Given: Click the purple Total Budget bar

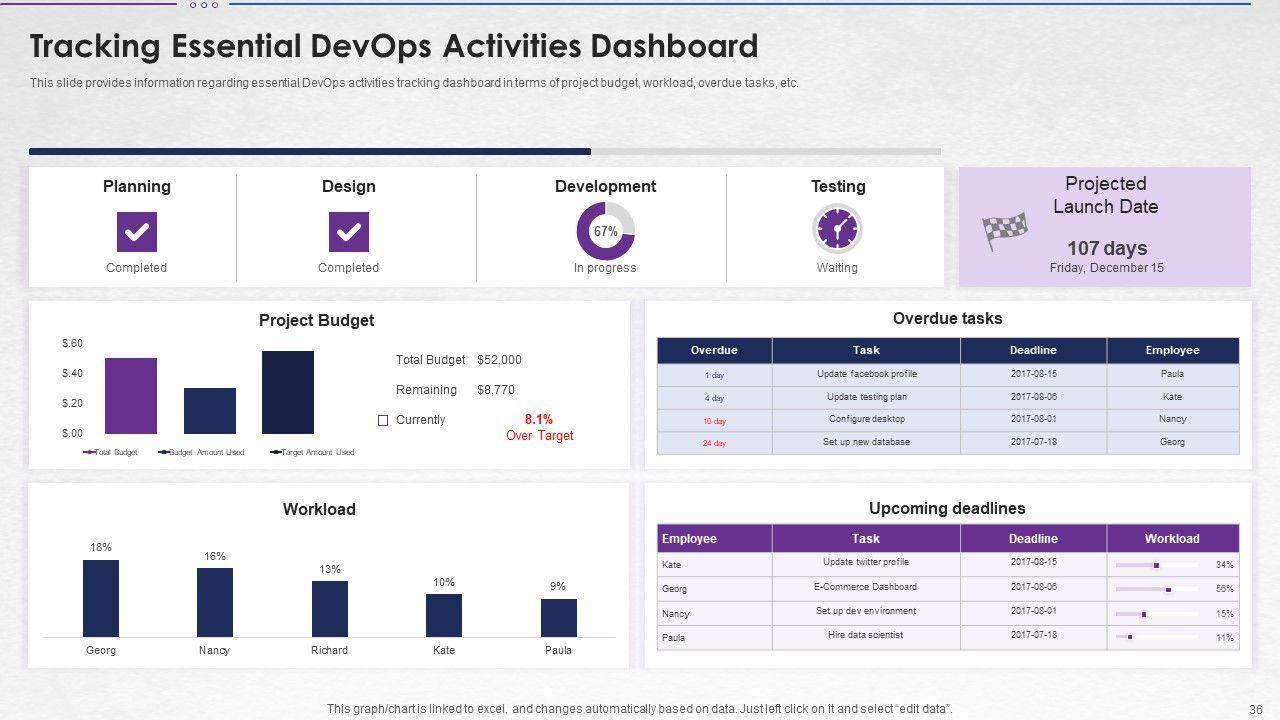Looking at the screenshot, I should (131, 396).
